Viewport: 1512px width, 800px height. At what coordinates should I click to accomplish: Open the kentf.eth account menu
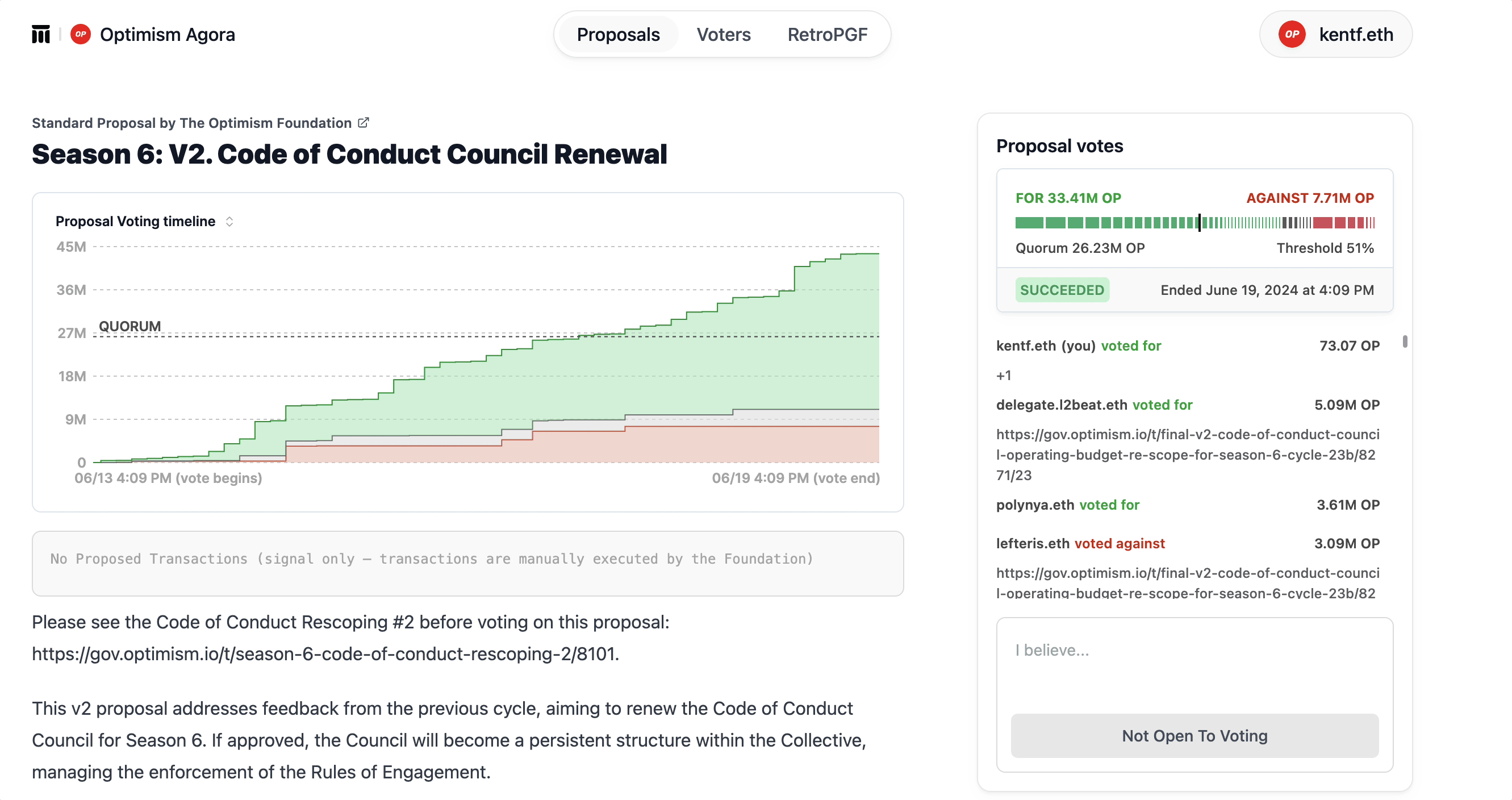coord(1335,34)
